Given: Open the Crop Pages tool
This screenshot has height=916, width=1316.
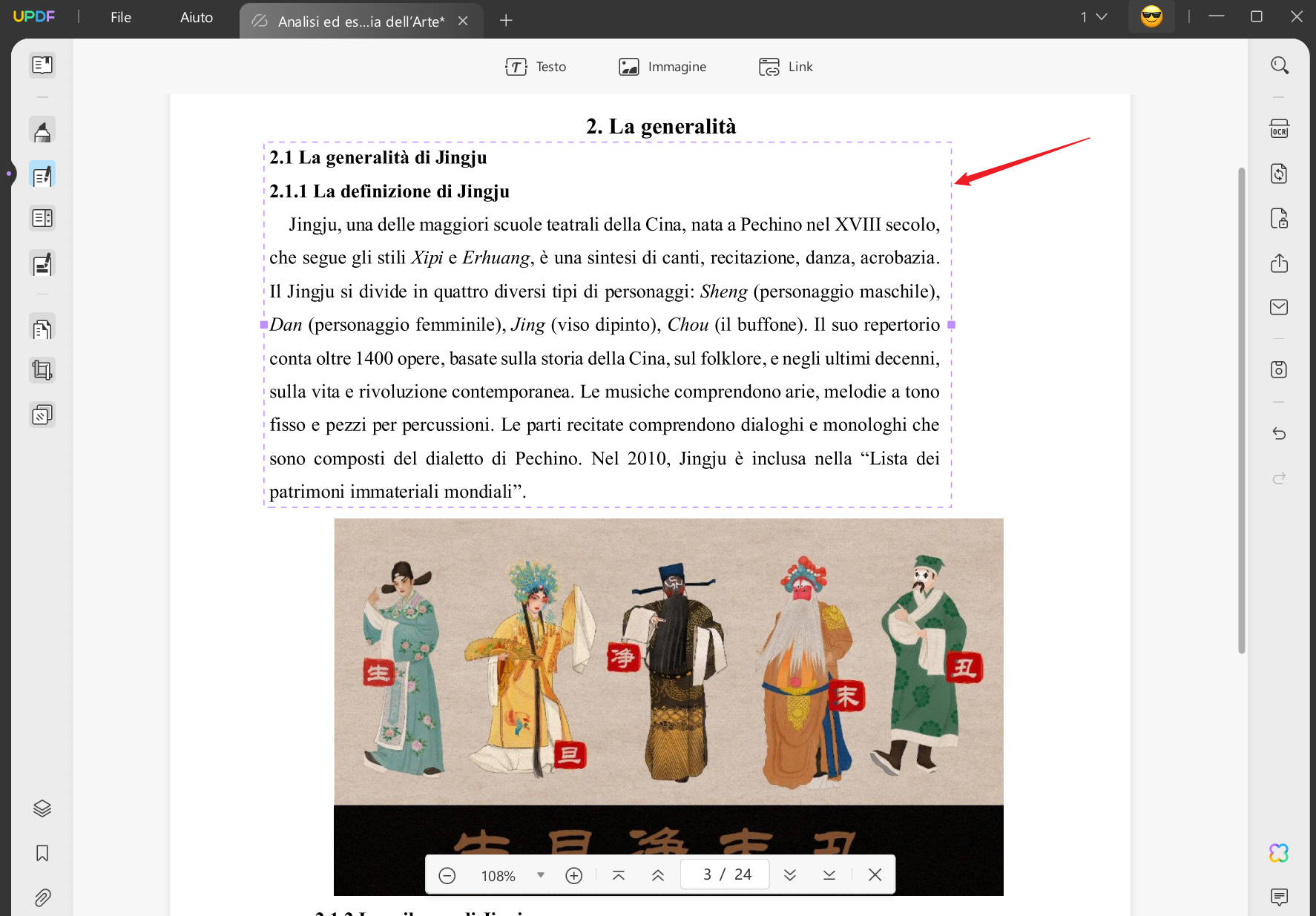Looking at the screenshot, I should tap(42, 370).
